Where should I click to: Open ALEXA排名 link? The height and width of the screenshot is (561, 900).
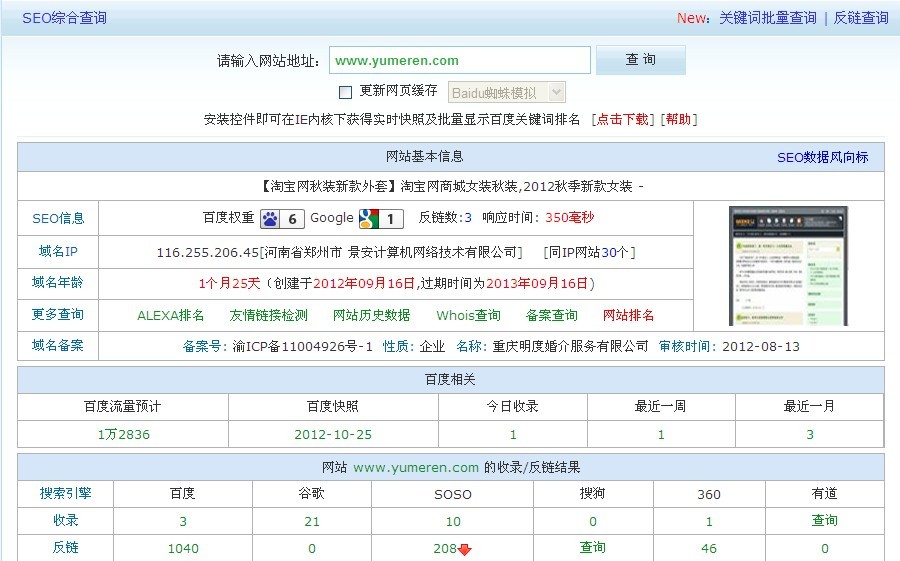click(x=170, y=315)
